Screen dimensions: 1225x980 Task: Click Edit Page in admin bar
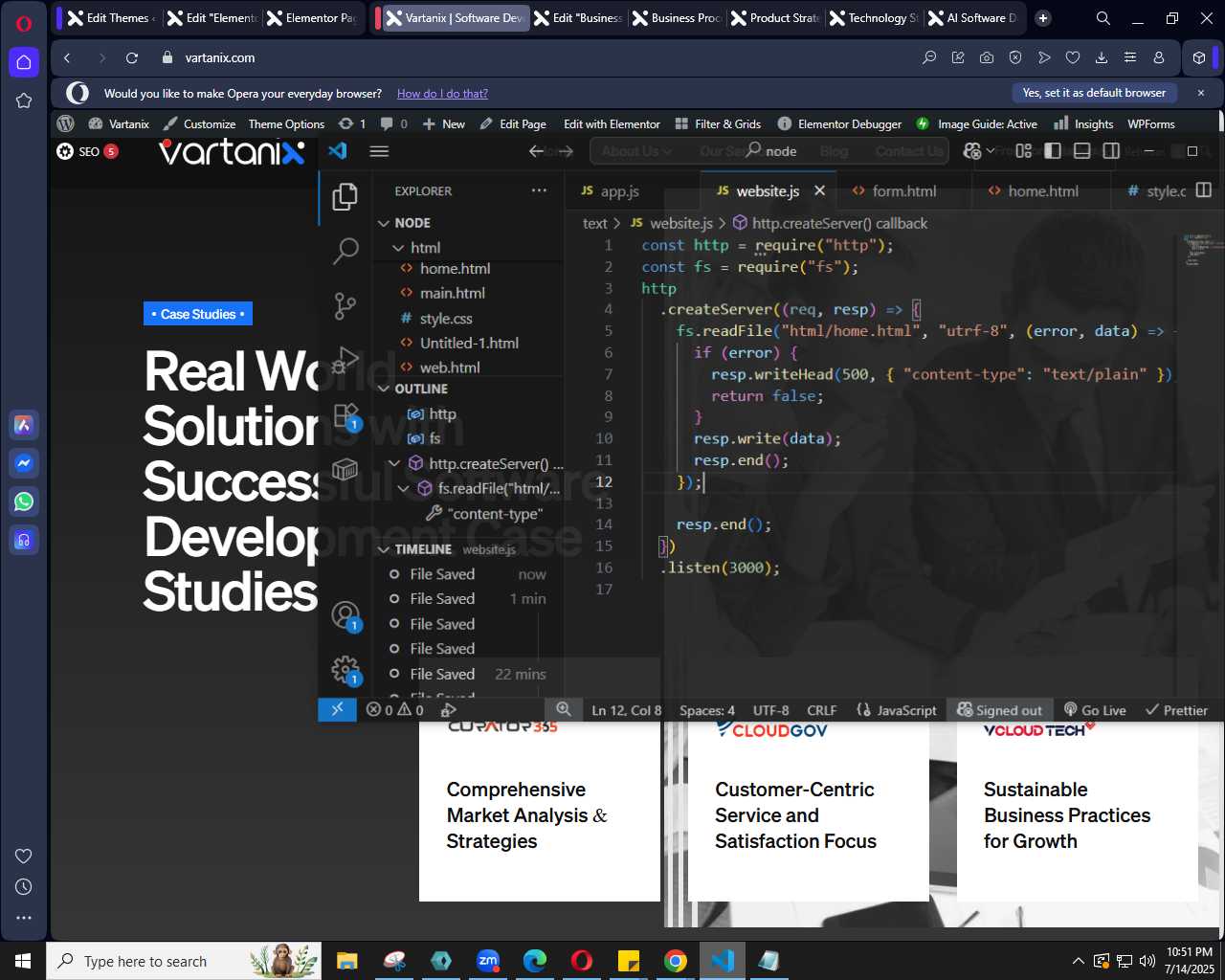(x=513, y=124)
